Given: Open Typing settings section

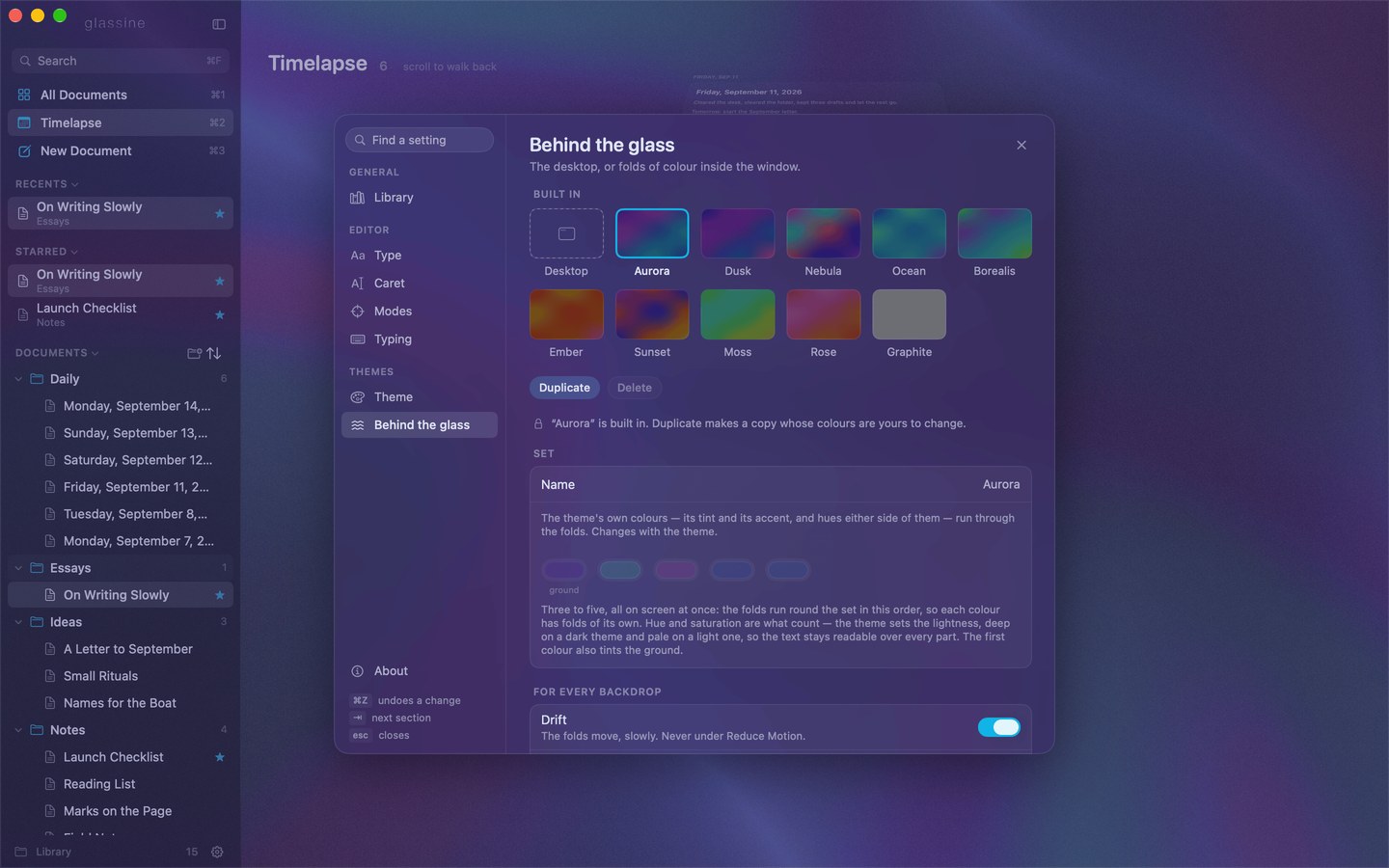Looking at the screenshot, I should [420, 339].
